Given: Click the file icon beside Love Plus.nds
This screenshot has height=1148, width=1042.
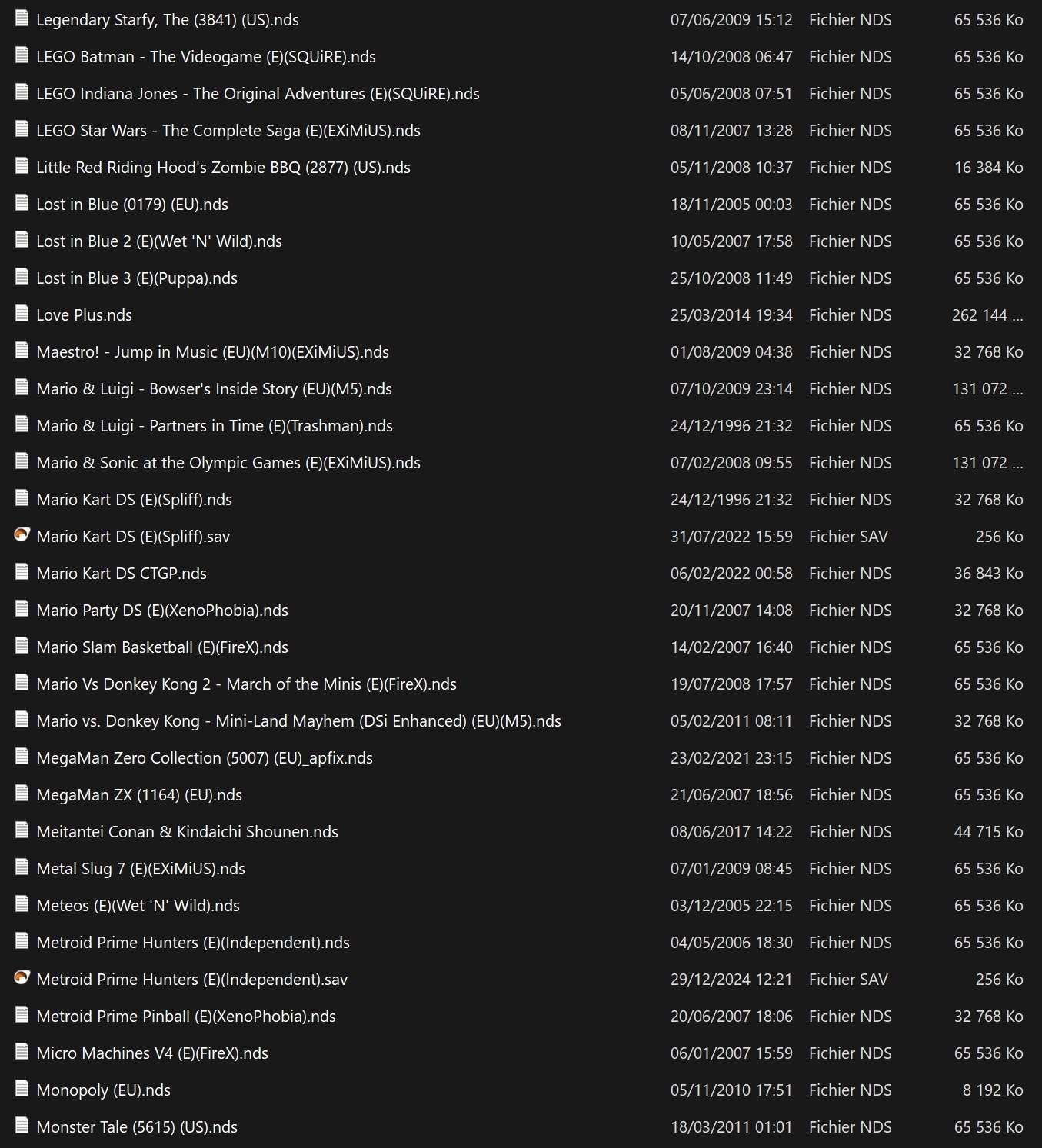Looking at the screenshot, I should 22,314.
